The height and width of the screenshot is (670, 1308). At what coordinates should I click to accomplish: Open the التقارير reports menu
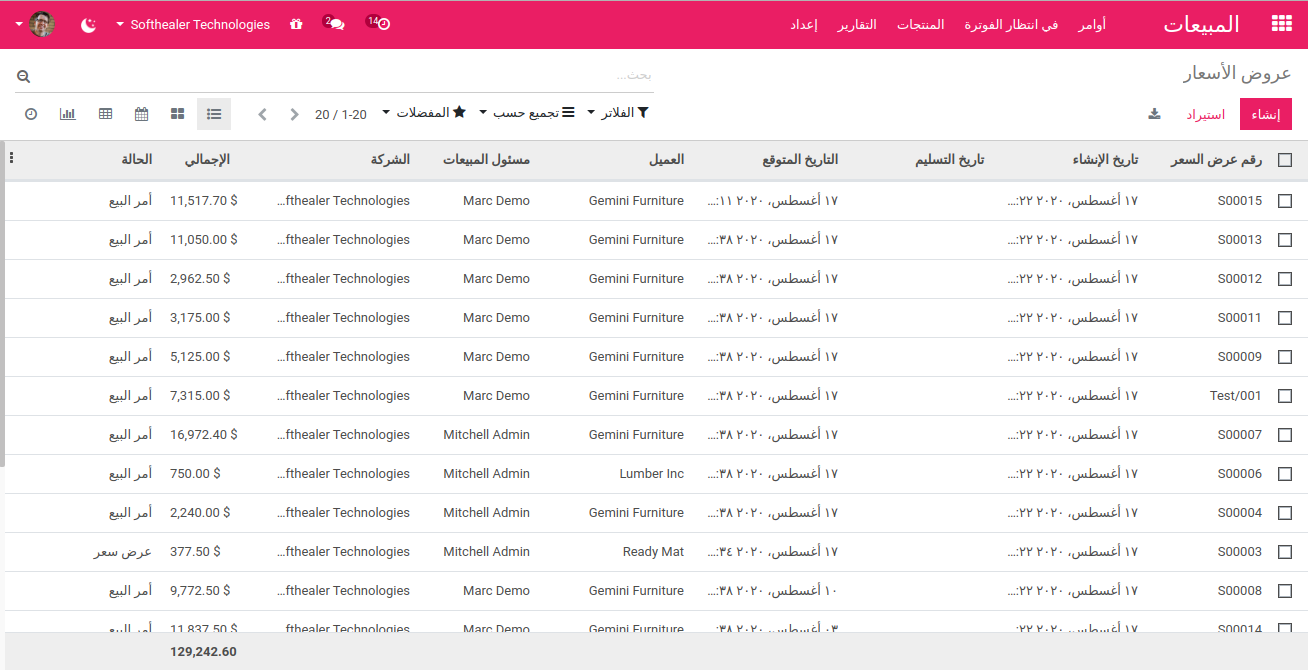[857, 24]
